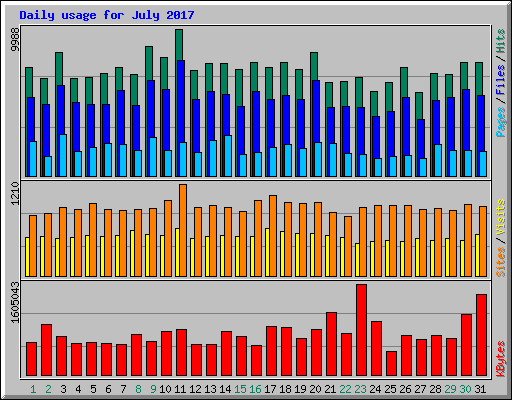Viewport: 512px width, 400px height.
Task: Click the 1210 axis value
Action: pyautogui.click(x=15, y=193)
